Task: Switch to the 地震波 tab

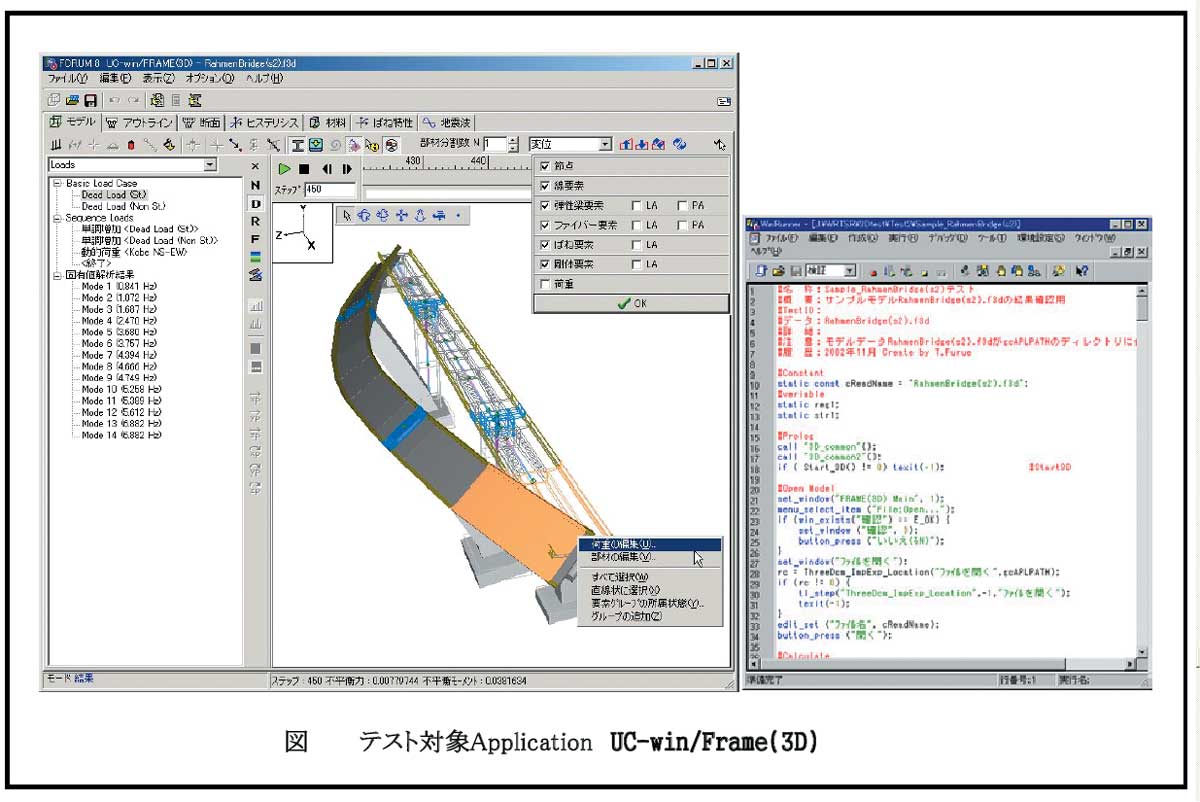Action: [x=447, y=123]
